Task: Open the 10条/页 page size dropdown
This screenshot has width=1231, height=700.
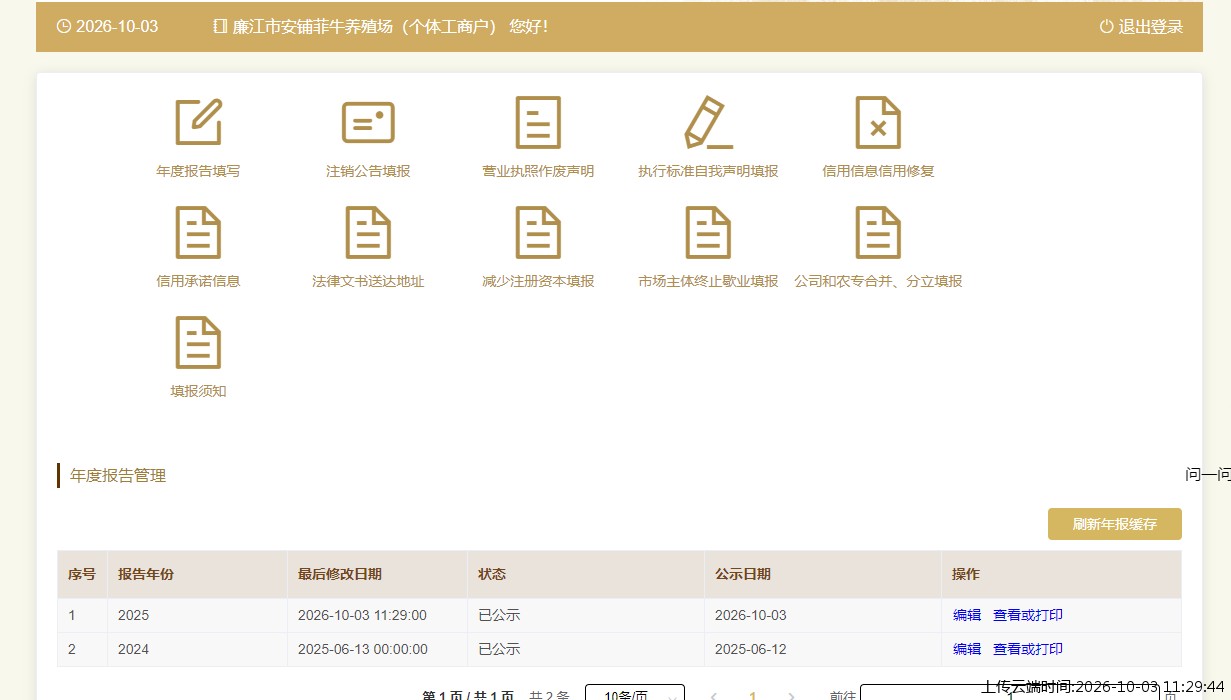Action: click(635, 694)
